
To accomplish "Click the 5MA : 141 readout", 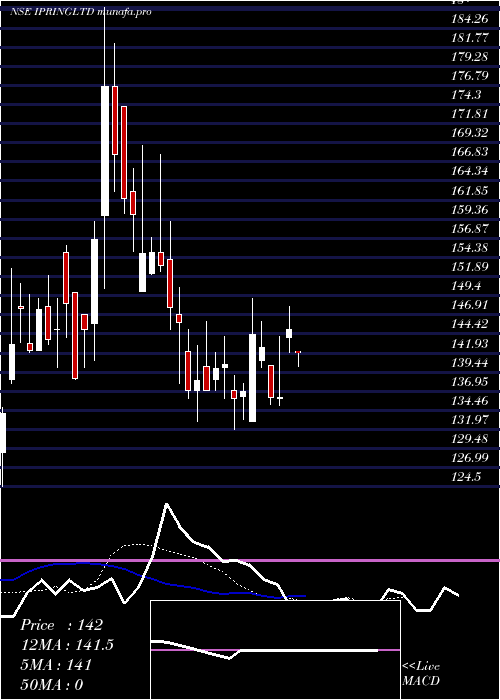I will (x=56, y=665).
